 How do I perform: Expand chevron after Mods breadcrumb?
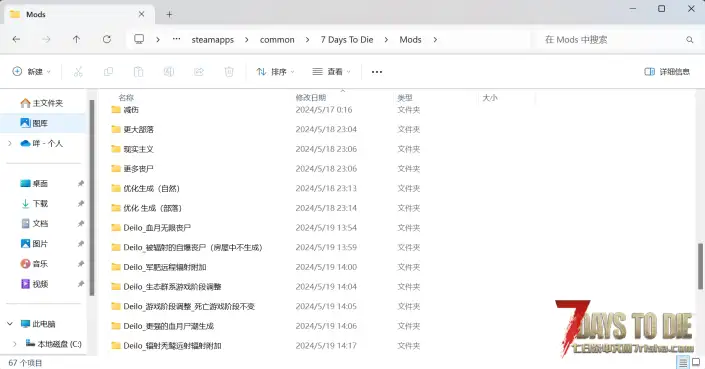click(x=435, y=40)
